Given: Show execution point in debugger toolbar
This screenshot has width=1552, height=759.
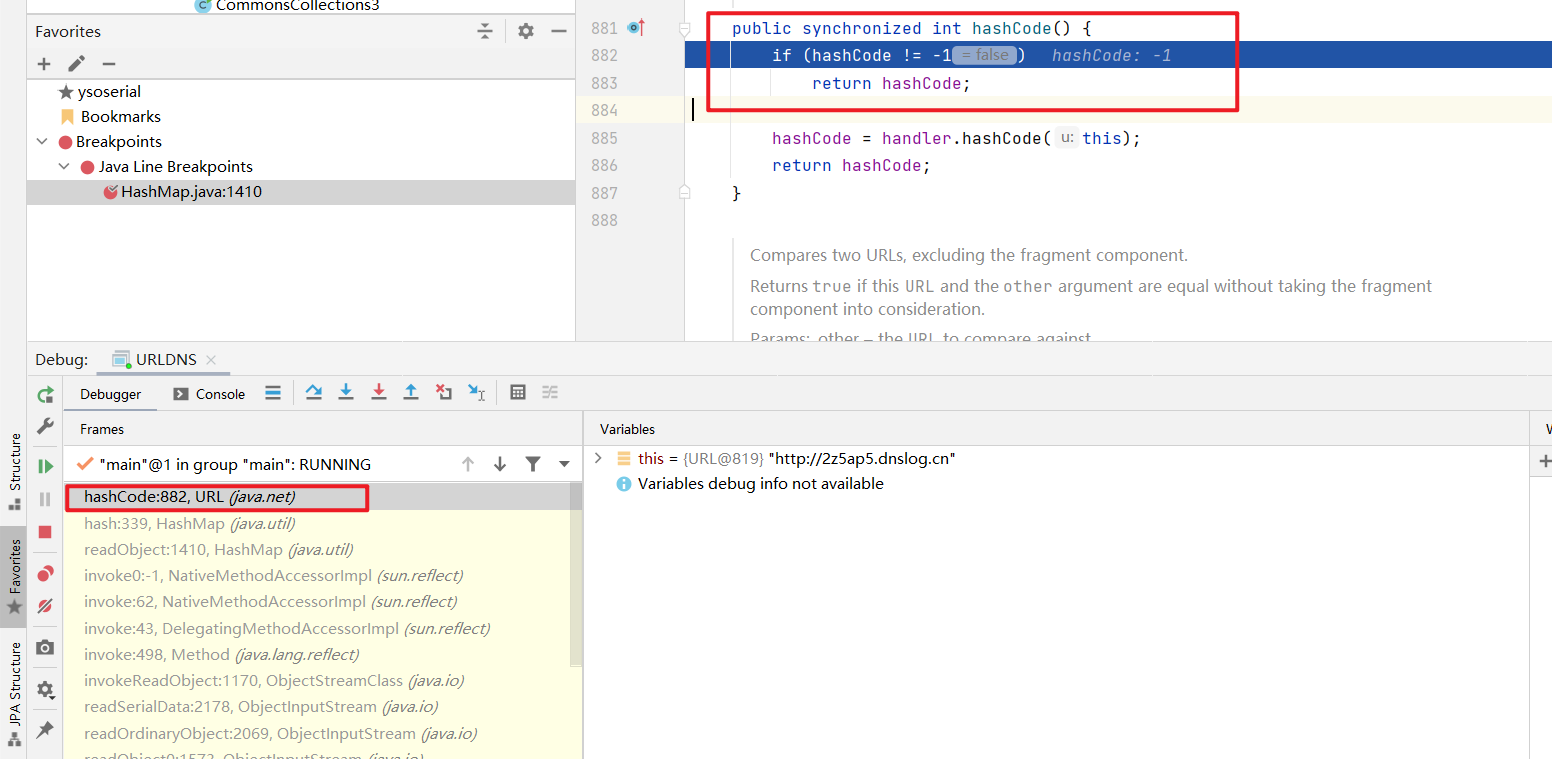Looking at the screenshot, I should pyautogui.click(x=273, y=393).
